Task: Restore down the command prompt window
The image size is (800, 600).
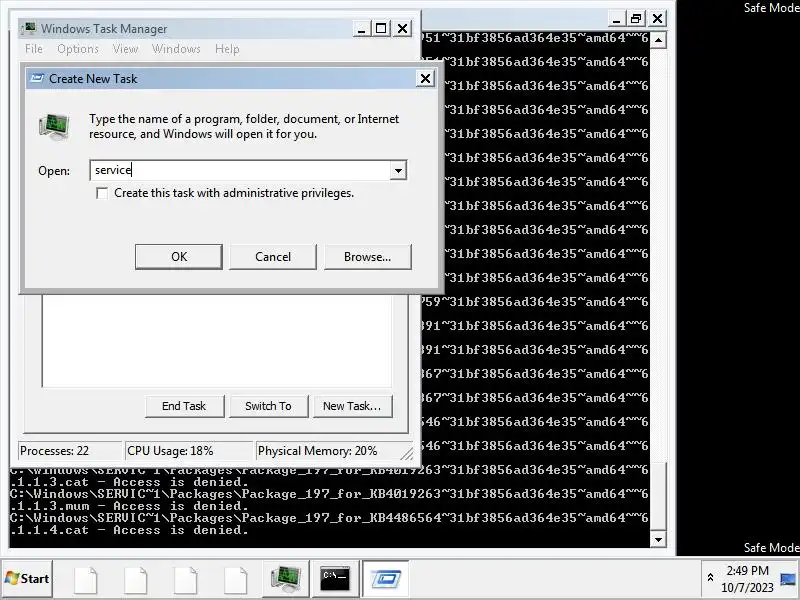Action: tap(636, 19)
